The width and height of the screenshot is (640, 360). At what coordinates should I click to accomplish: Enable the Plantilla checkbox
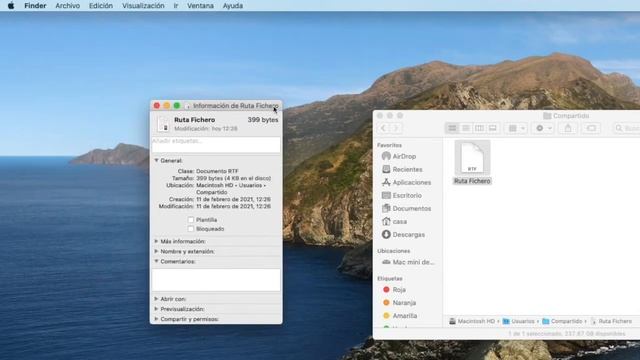pos(191,220)
